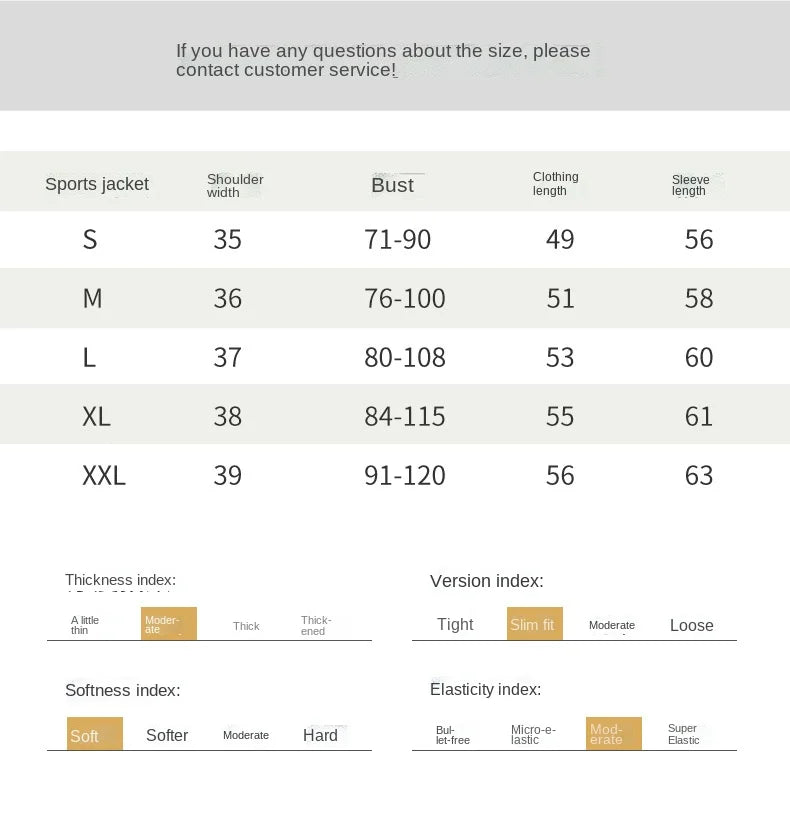Click the S size row label

click(x=90, y=240)
